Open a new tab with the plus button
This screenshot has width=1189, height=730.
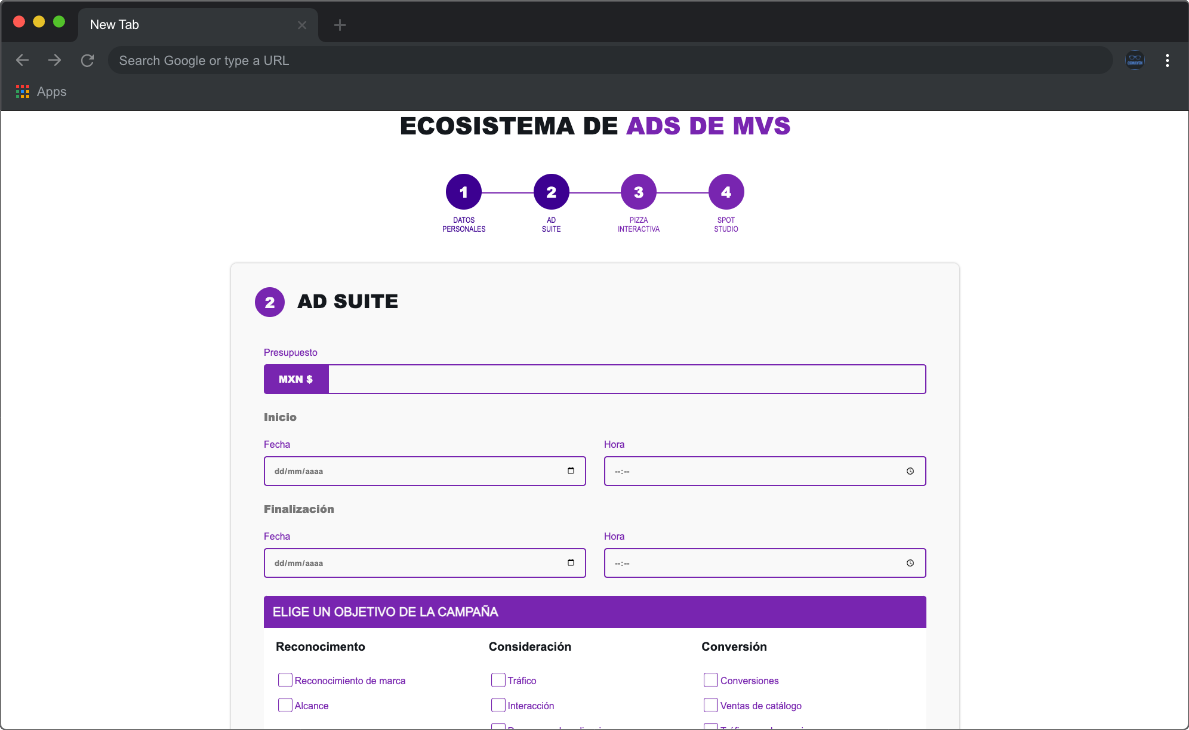coord(340,25)
